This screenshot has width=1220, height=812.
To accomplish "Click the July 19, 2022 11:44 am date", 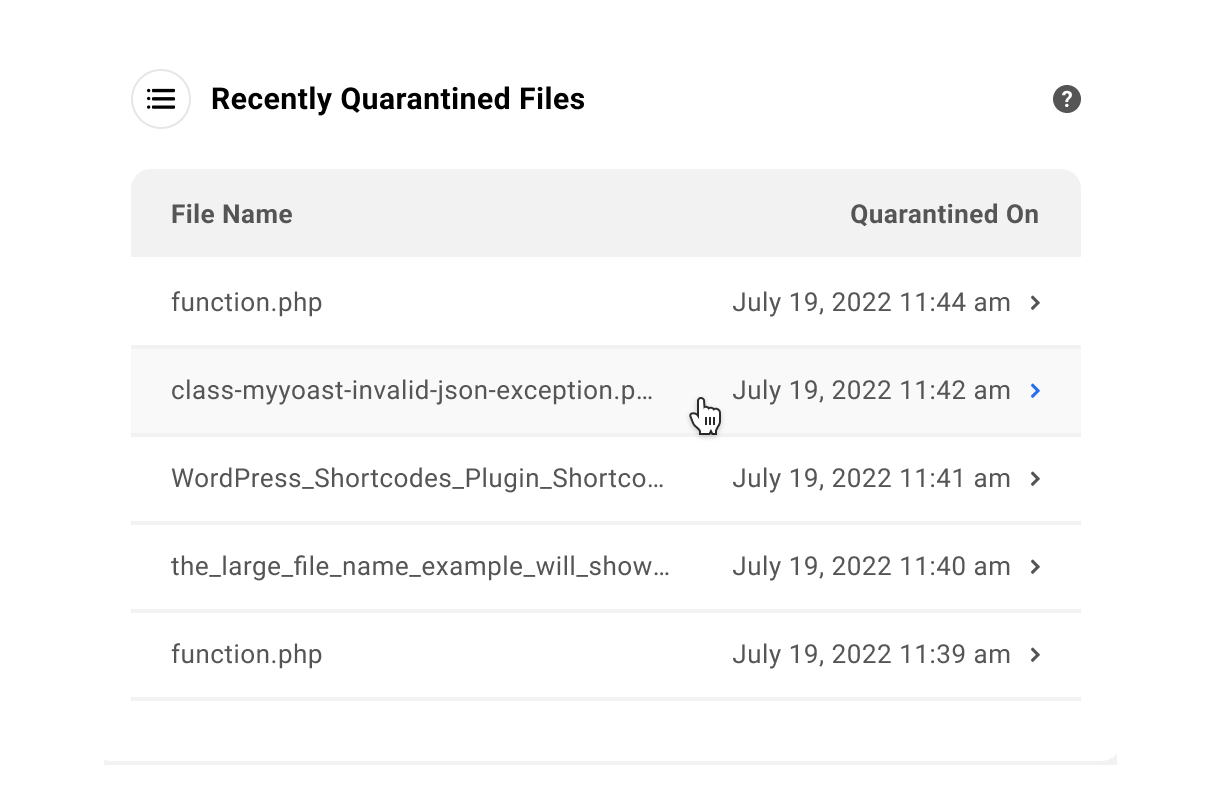I will pyautogui.click(x=870, y=302).
